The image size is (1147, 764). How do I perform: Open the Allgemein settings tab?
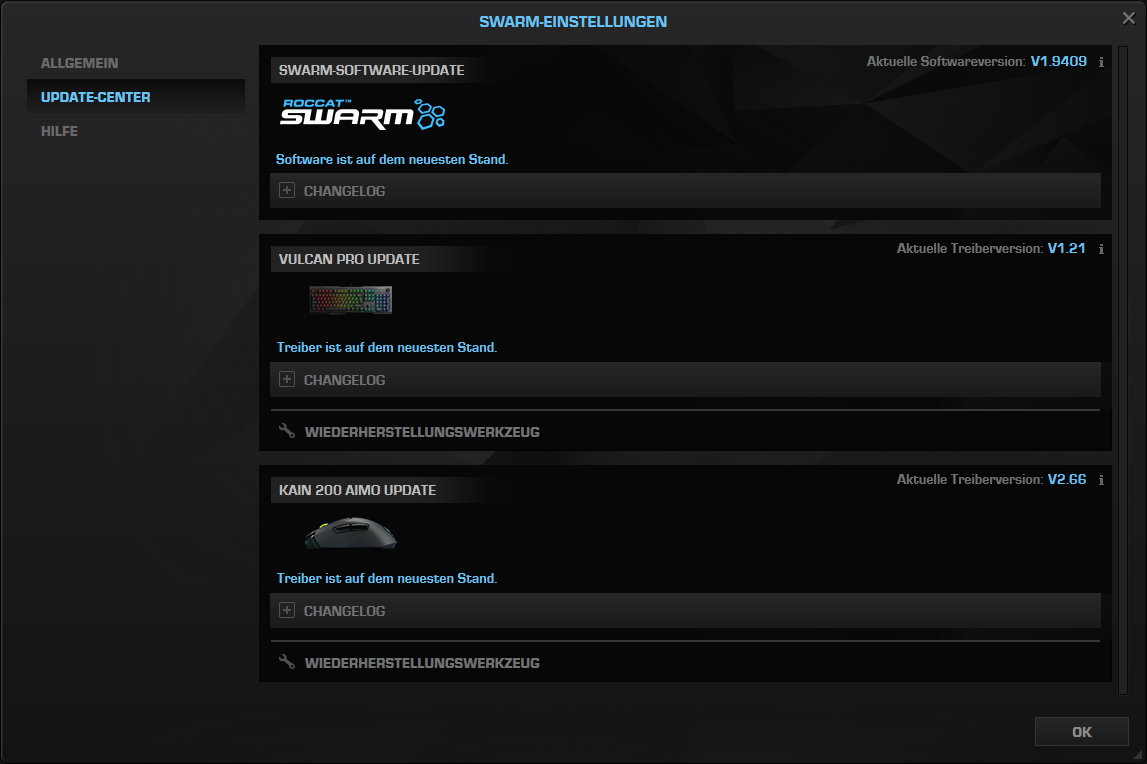[79, 63]
